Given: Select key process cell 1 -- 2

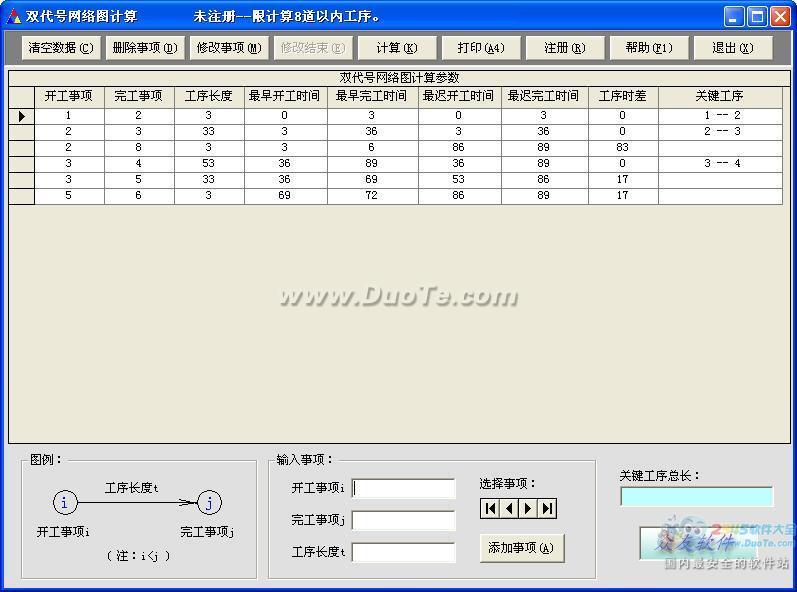Looking at the screenshot, I should (x=720, y=116).
